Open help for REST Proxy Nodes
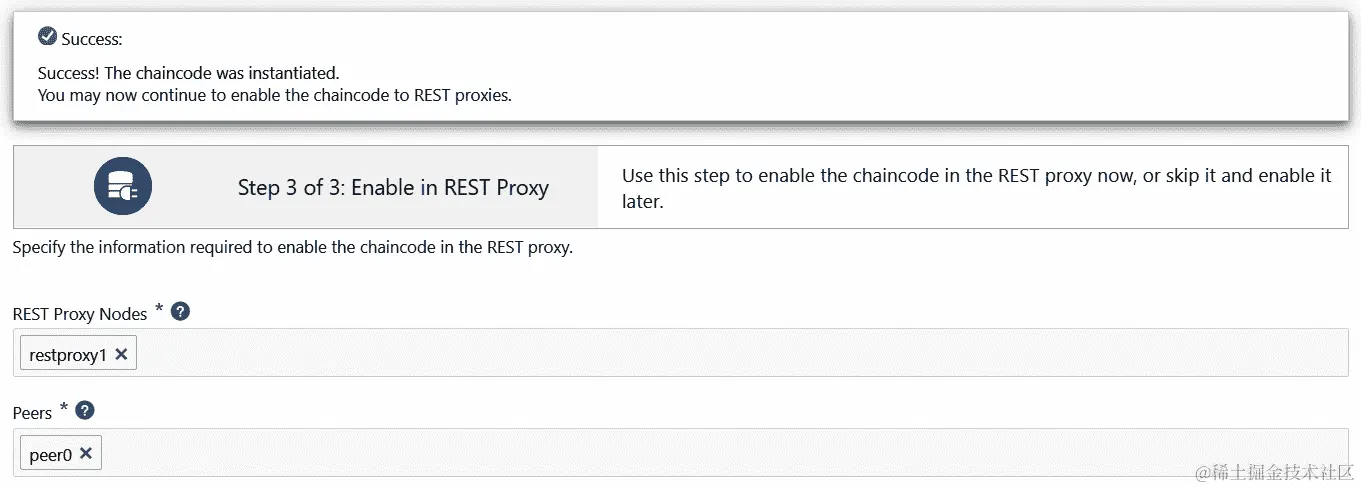 point(180,312)
